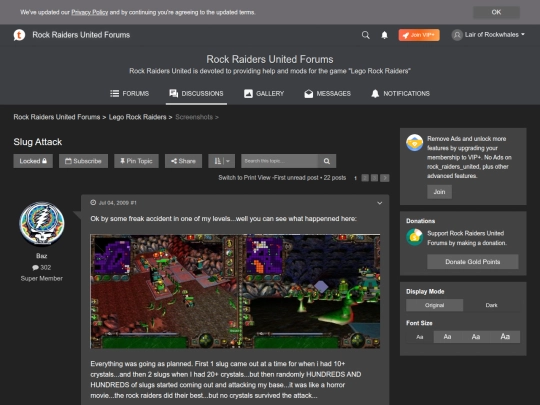Image resolution: width=540 pixels, height=405 pixels.
Task: Click Baz's post count 302
Action: (42, 267)
